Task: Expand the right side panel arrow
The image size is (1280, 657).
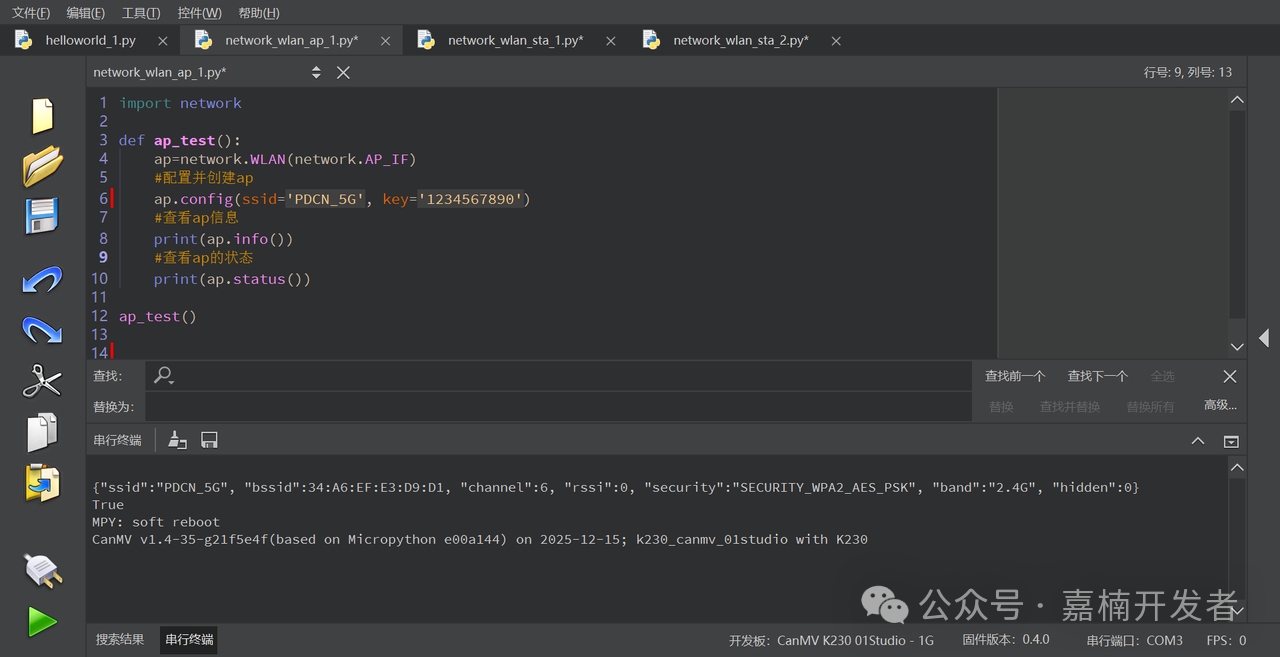Action: [x=1264, y=338]
